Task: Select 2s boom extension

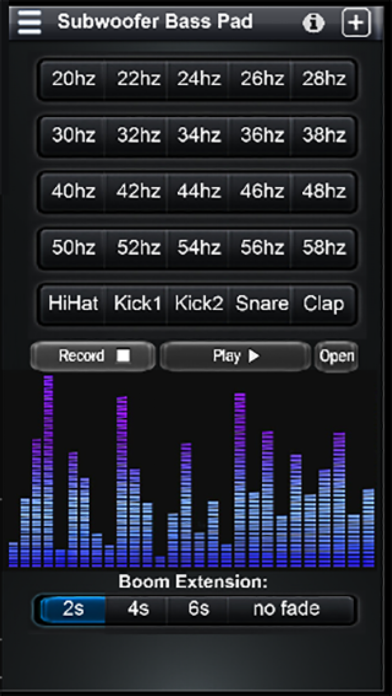Action: pyautogui.click(x=72, y=609)
